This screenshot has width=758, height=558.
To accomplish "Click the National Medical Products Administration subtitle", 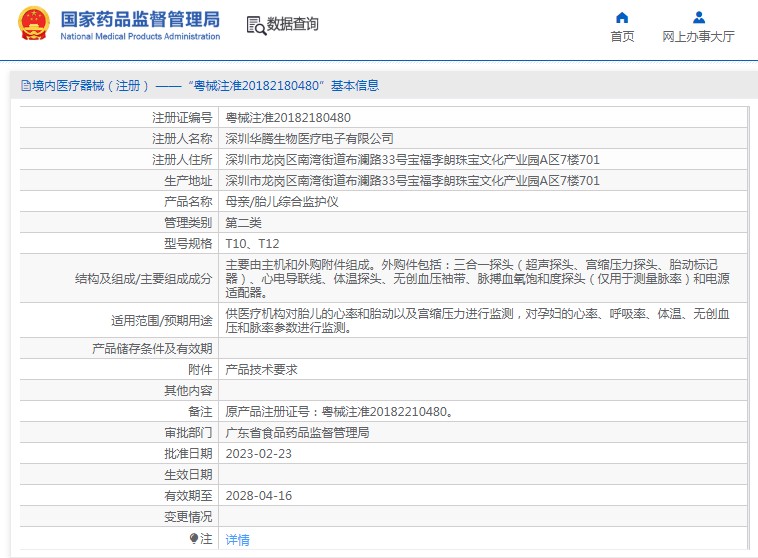I will [x=140, y=36].
